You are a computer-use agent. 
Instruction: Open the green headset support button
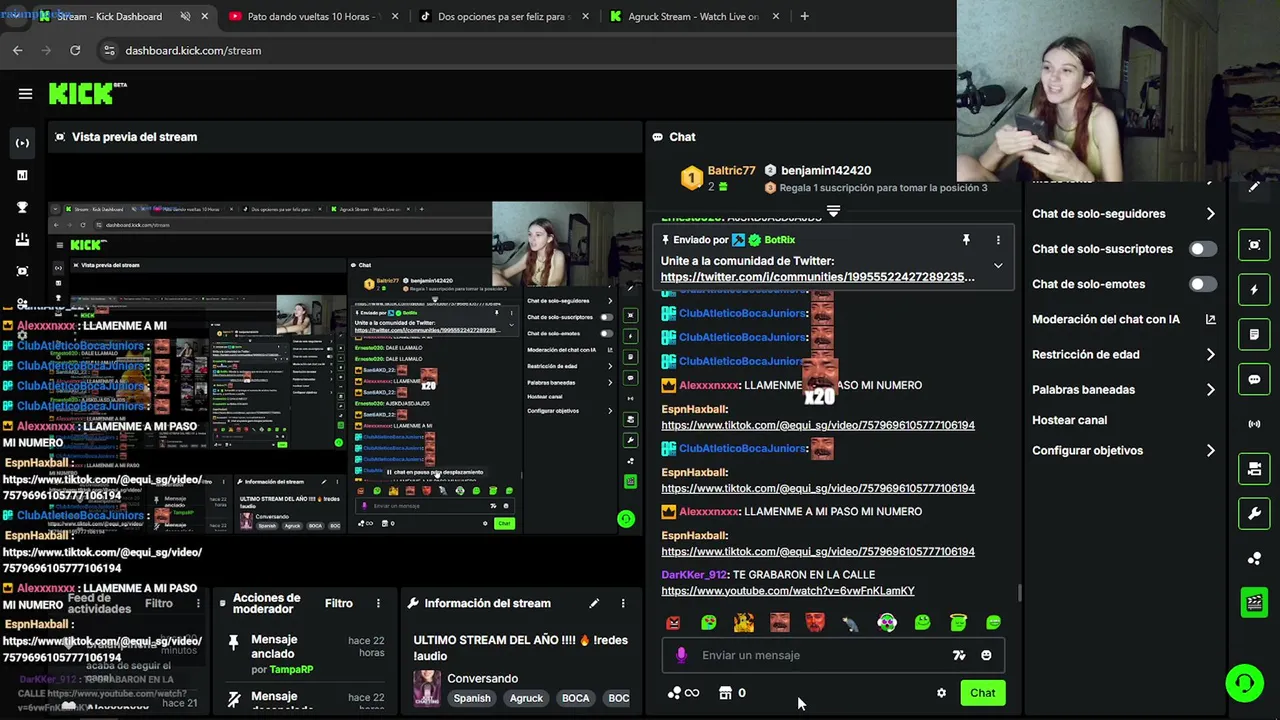1244,683
